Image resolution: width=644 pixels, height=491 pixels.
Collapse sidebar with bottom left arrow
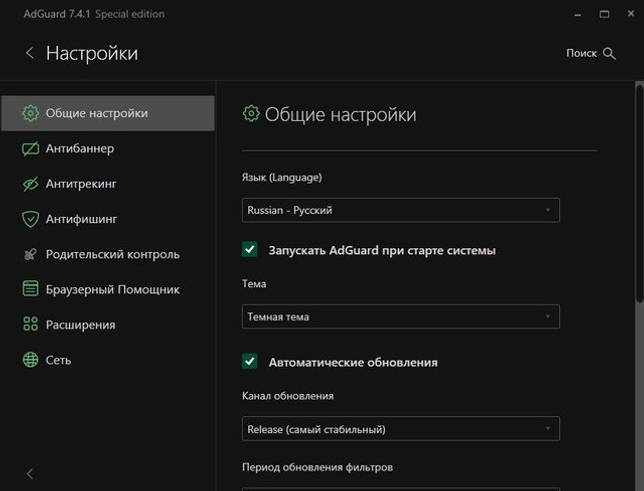(x=30, y=473)
